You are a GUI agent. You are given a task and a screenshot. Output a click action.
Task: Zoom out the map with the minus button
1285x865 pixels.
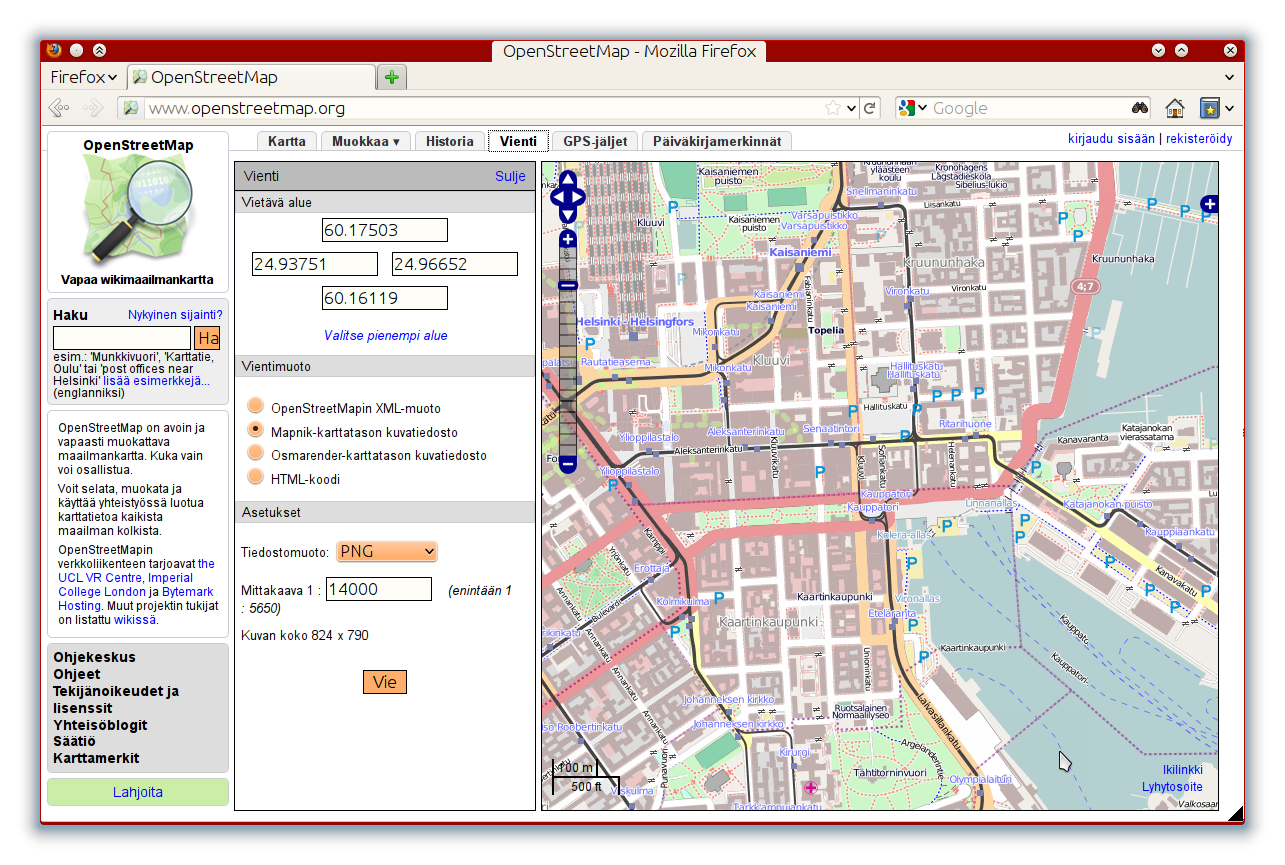(568, 463)
